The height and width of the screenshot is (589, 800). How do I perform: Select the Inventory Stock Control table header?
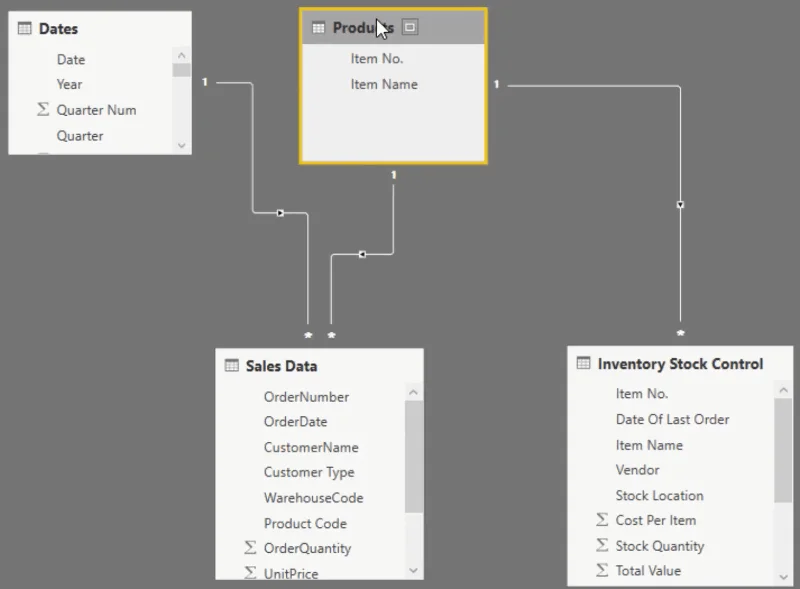click(x=680, y=363)
